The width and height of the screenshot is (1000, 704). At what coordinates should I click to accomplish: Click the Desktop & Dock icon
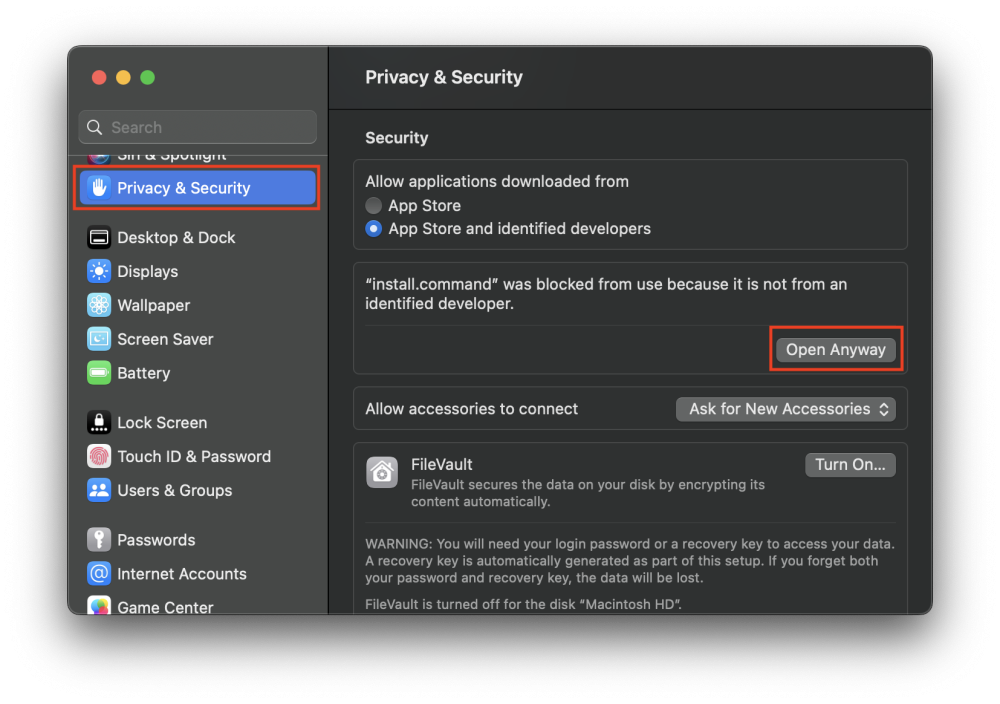[x=99, y=238]
